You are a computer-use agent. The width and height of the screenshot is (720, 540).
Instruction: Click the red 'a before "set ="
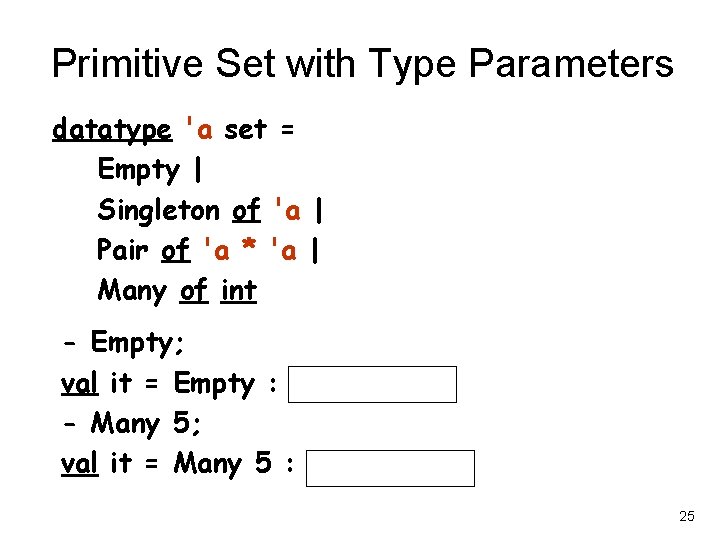point(200,130)
